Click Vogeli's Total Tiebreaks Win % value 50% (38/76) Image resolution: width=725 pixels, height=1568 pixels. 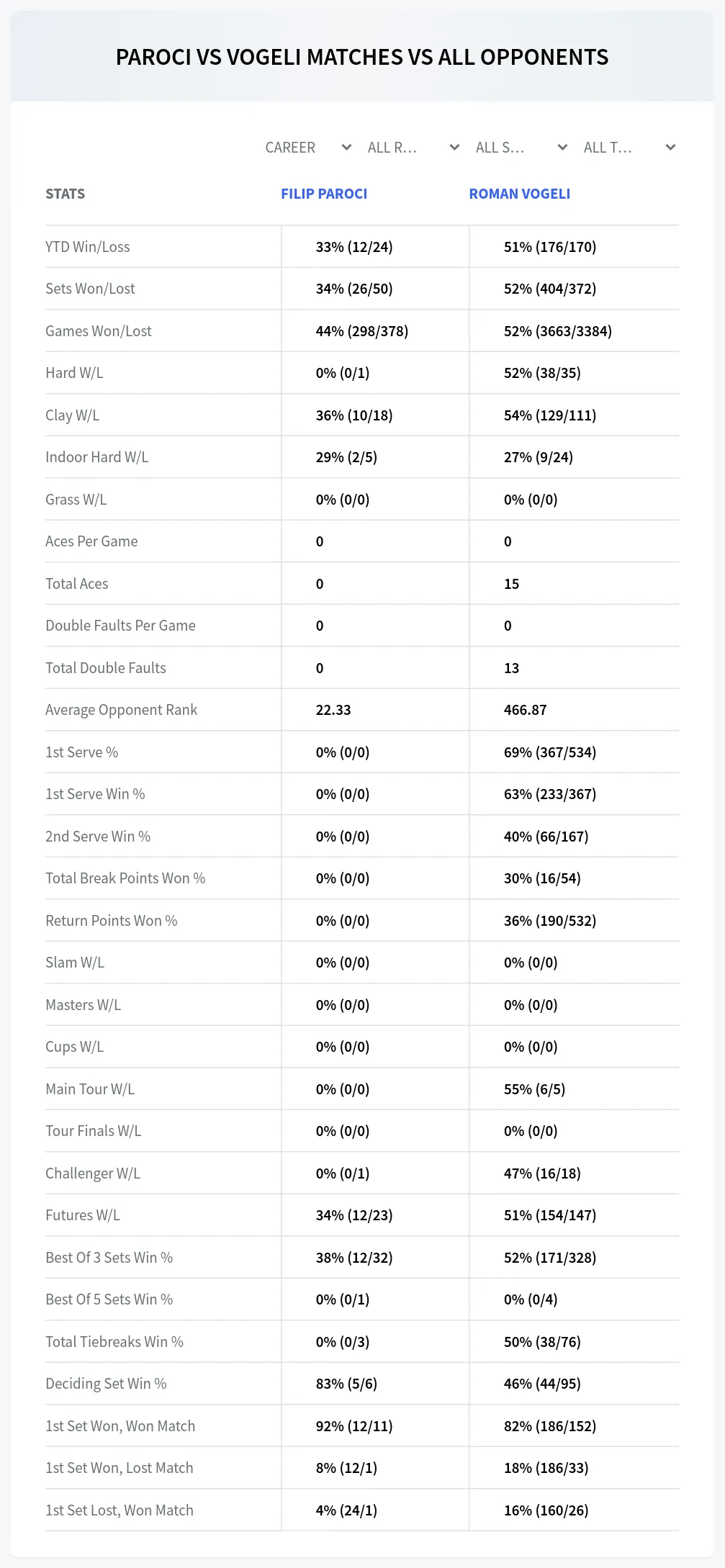(x=542, y=1342)
